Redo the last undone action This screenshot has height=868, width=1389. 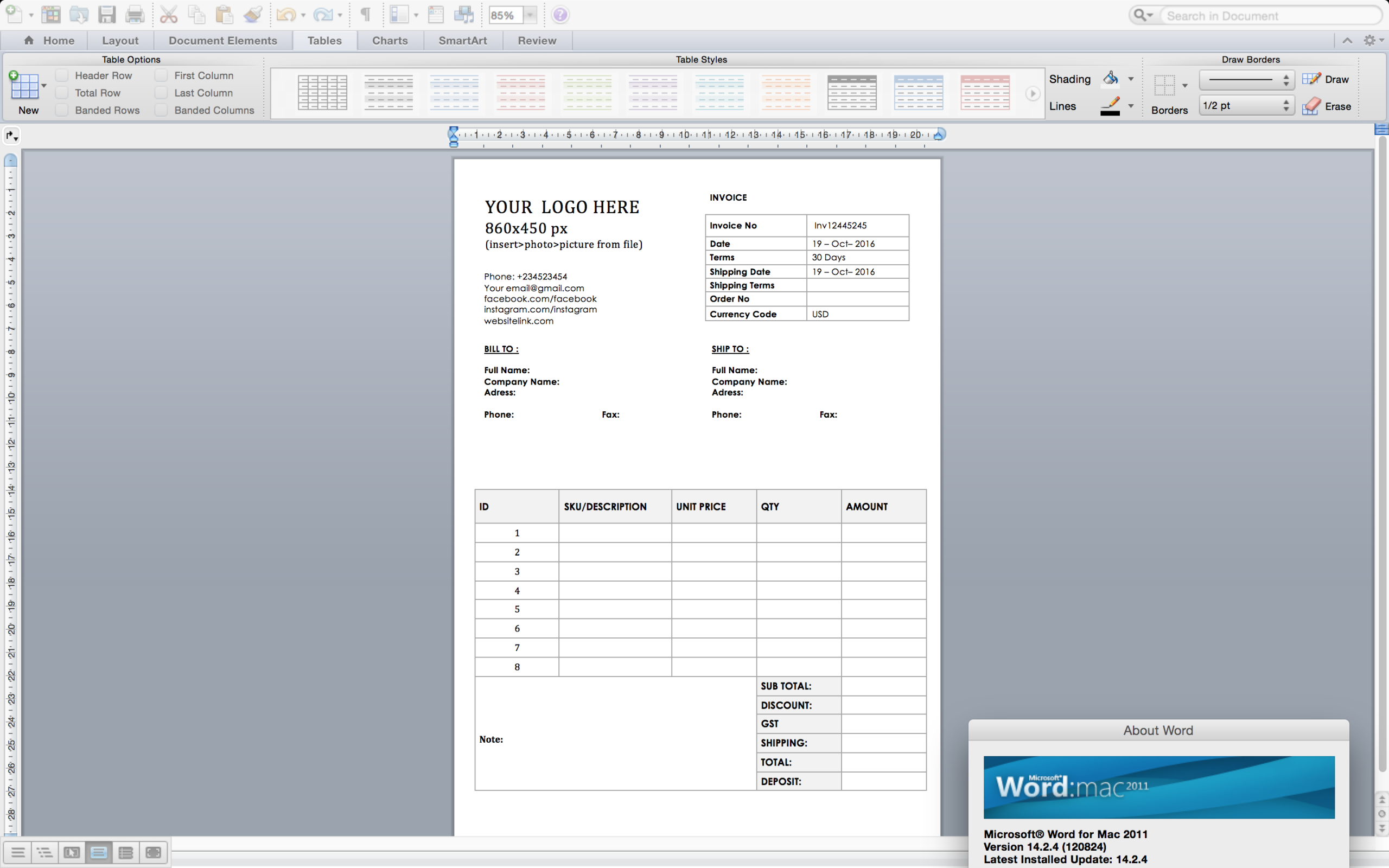pos(323,14)
